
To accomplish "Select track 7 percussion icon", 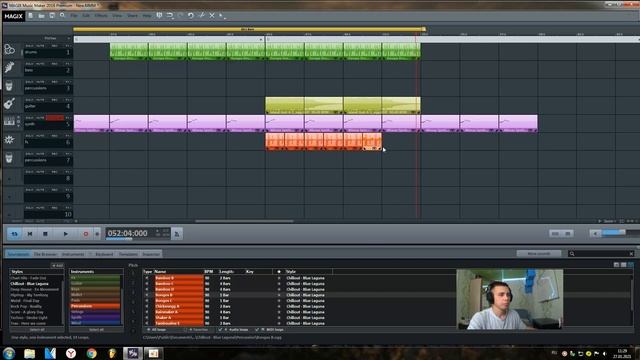I will click(9, 158).
